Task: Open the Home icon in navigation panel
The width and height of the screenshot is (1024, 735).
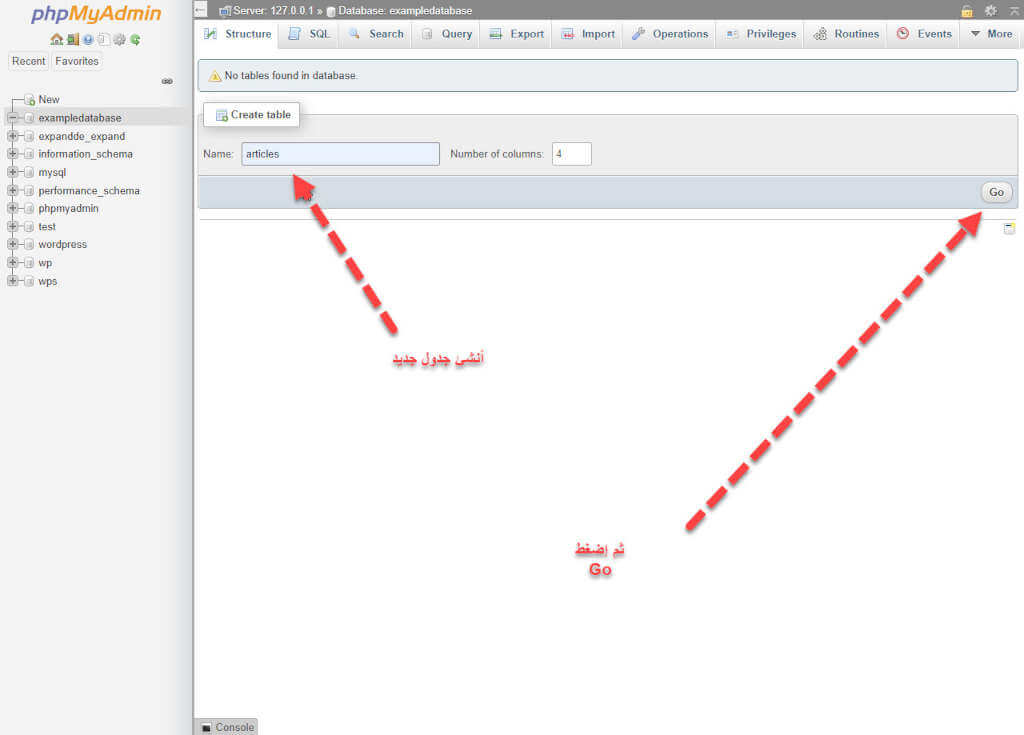Action: 57,40
